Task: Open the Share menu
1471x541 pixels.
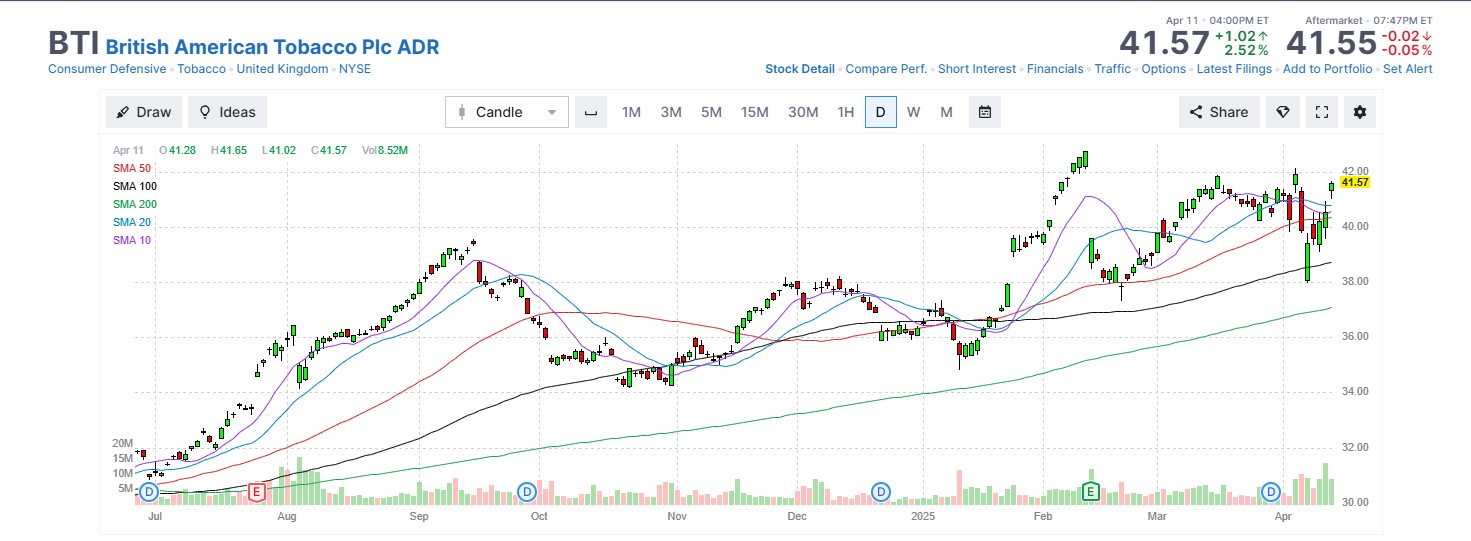Action: click(x=1217, y=112)
